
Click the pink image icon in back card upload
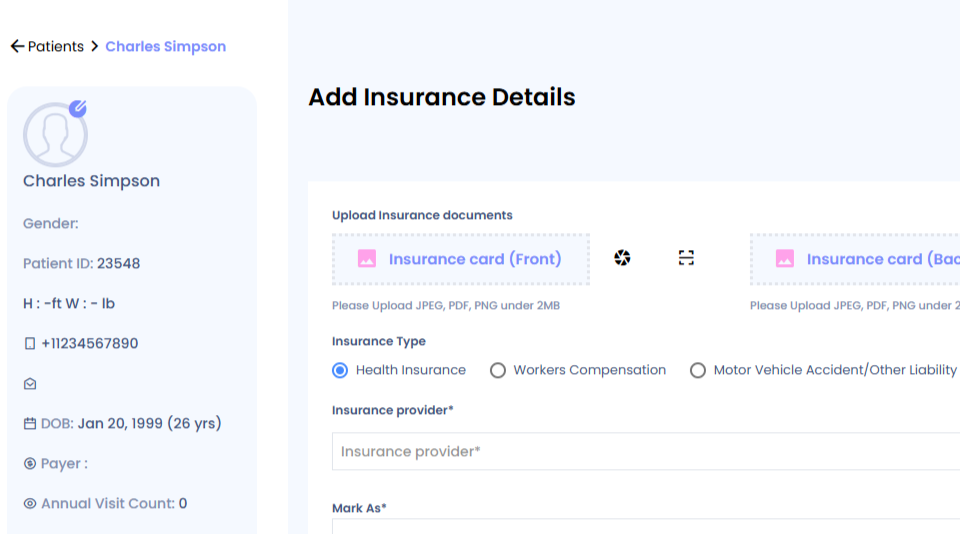(785, 258)
